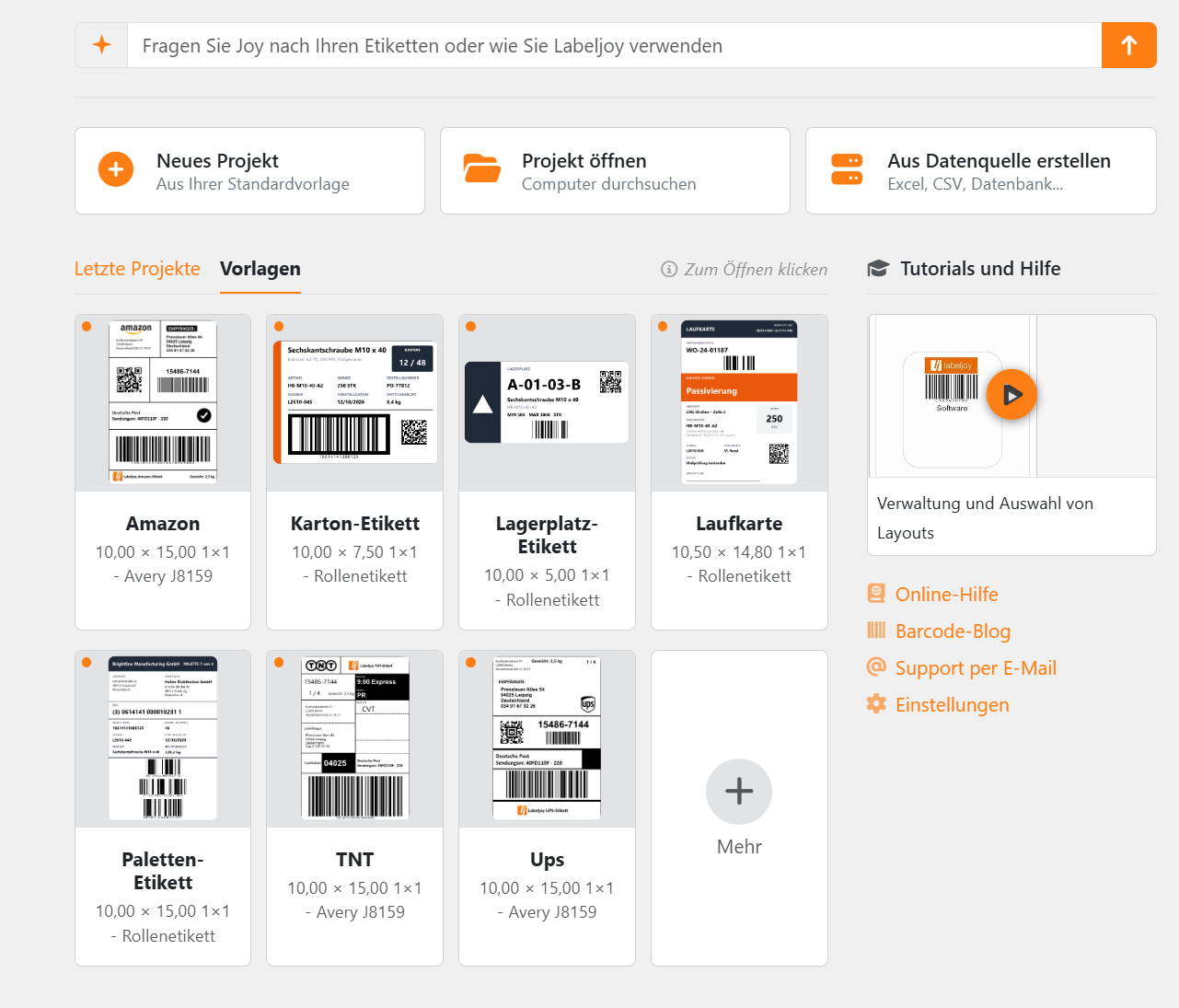This screenshot has height=1008, width=1179.
Task: Click the 'Verwaltung und Auswahl von Layouts' caption
Action: pos(985,518)
